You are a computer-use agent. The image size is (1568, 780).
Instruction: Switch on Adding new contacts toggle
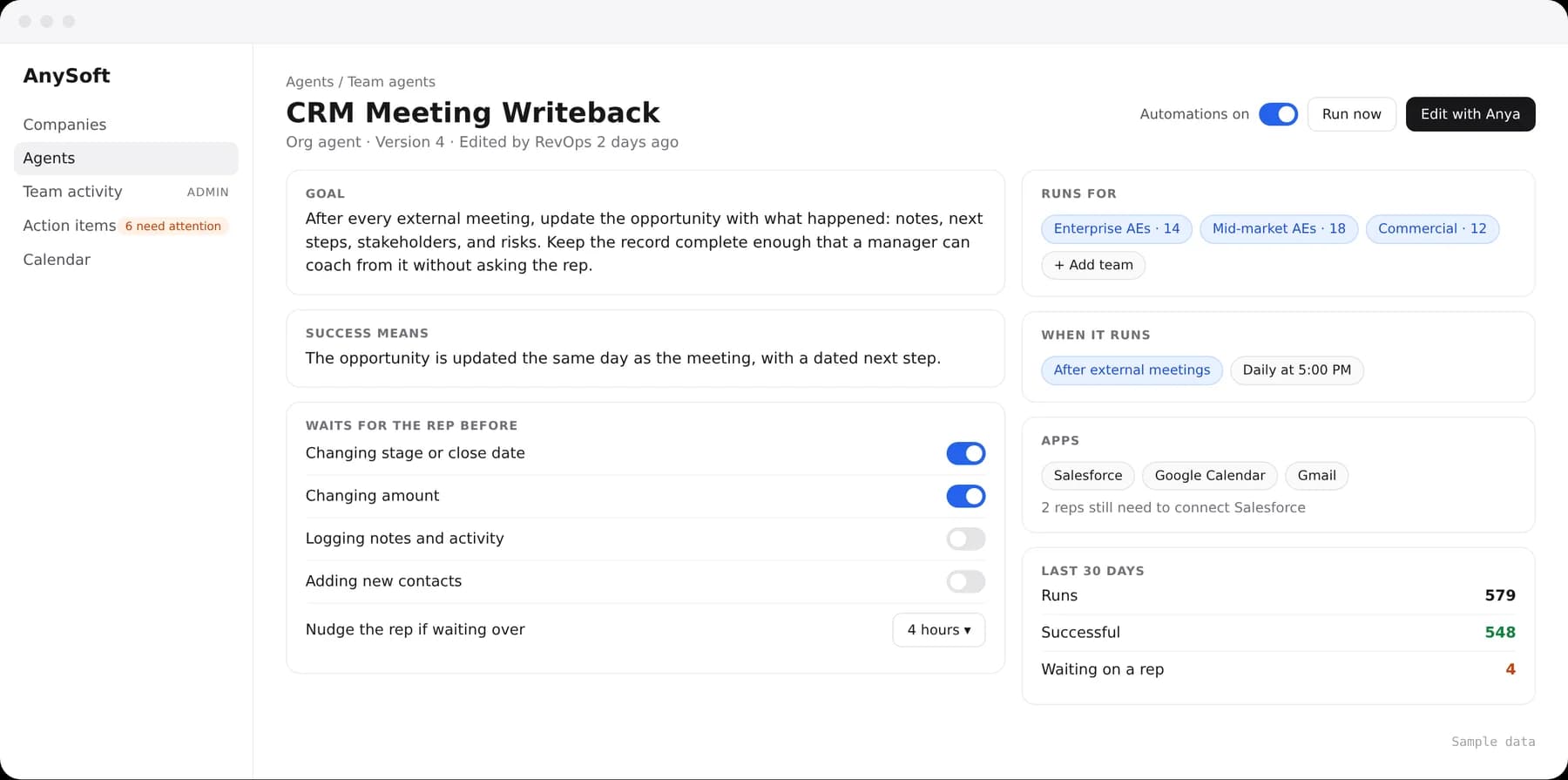tap(966, 581)
